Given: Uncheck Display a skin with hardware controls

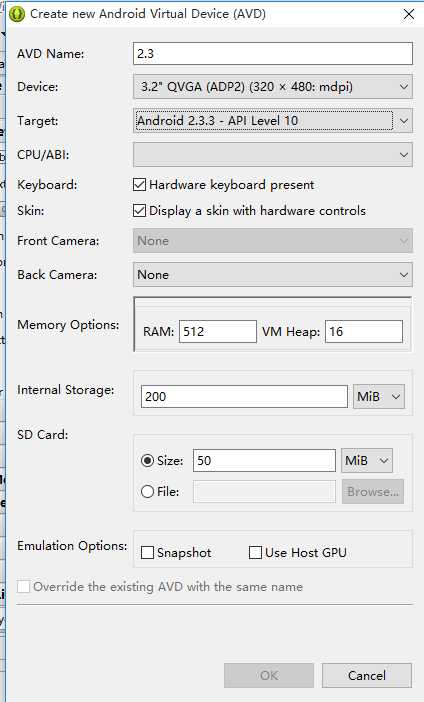Looking at the screenshot, I should click(139, 210).
